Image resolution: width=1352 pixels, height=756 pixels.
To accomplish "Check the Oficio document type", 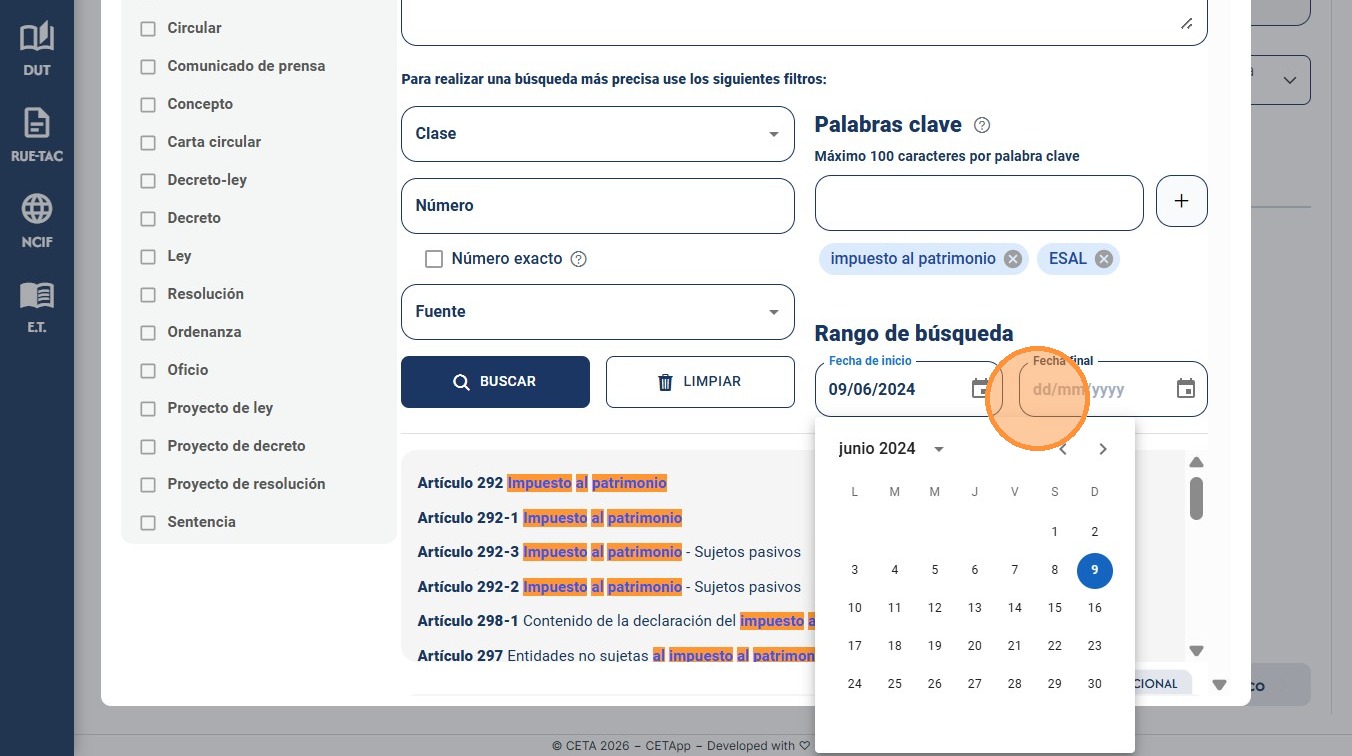I will [x=148, y=371].
